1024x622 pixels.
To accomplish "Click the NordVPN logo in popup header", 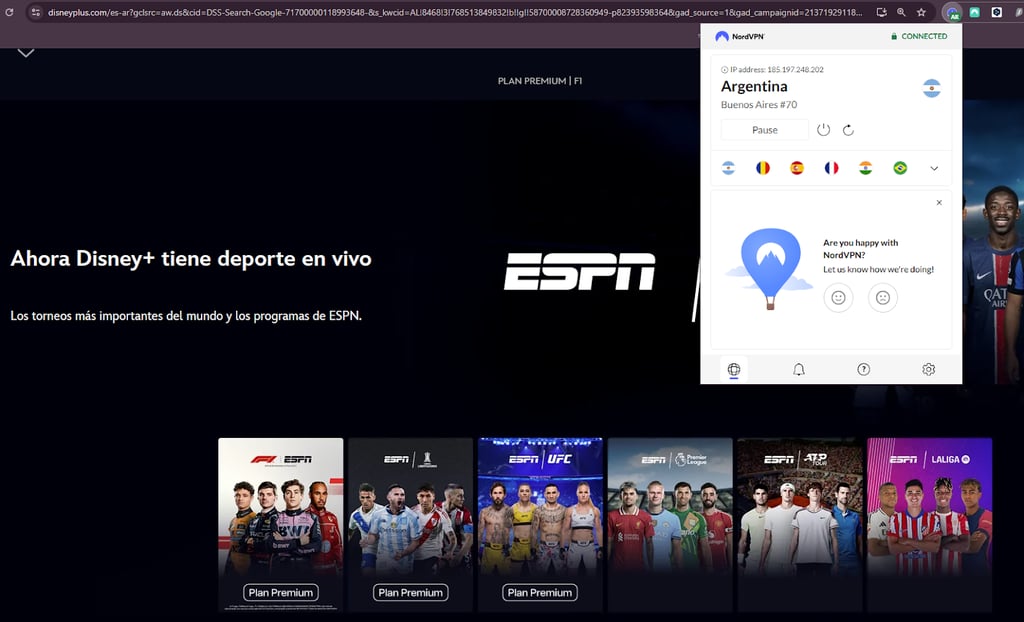I will point(740,37).
